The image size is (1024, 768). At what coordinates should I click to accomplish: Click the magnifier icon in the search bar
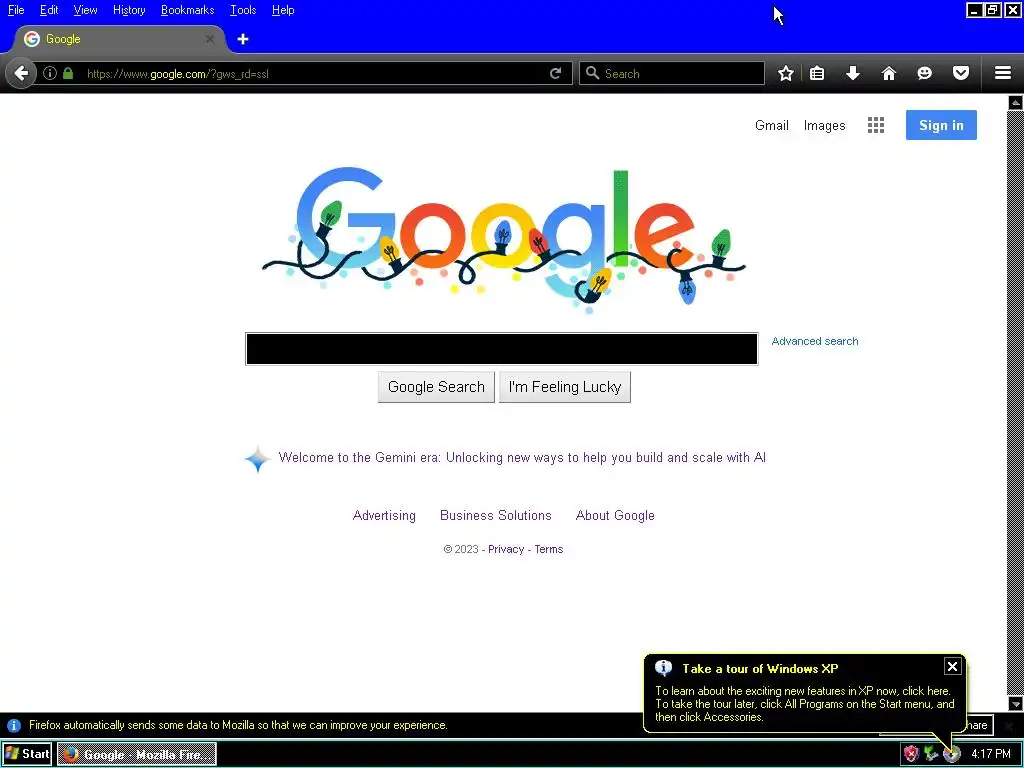592,73
